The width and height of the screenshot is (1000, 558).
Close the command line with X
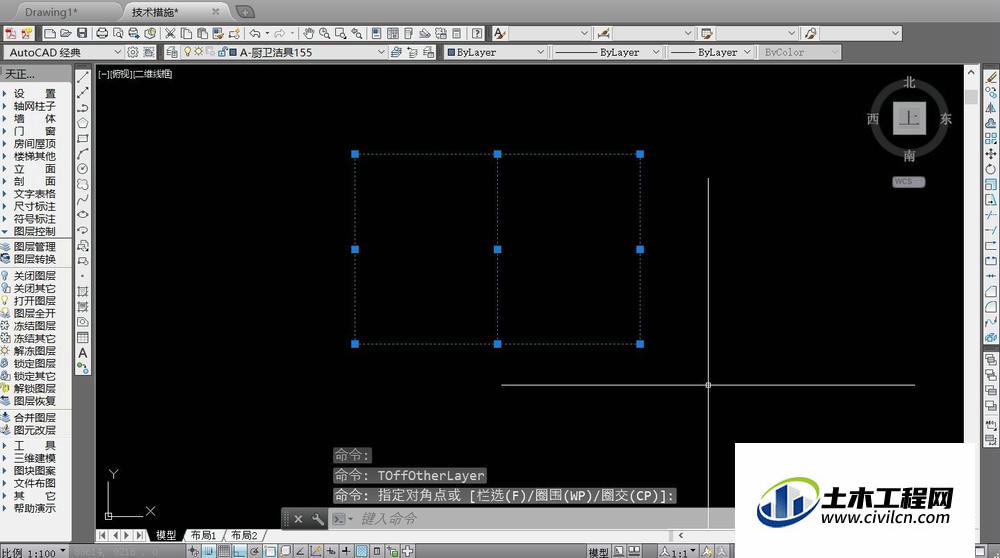point(298,519)
